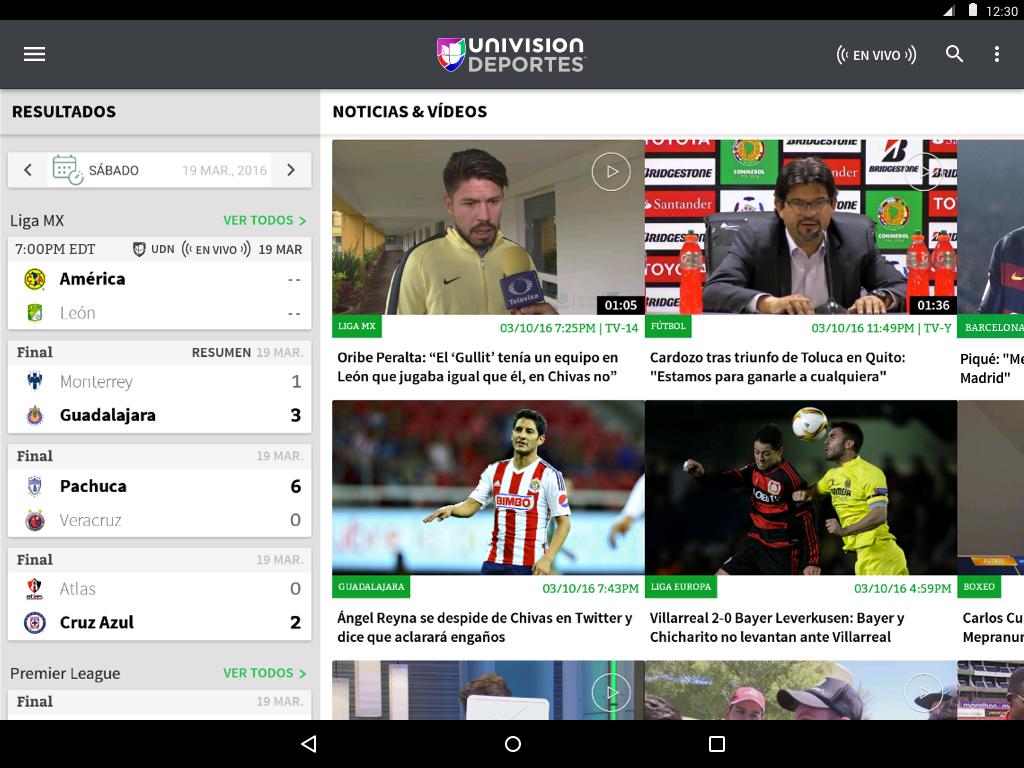Click the León team crest
Image resolution: width=1024 pixels, height=768 pixels.
click(x=35, y=313)
